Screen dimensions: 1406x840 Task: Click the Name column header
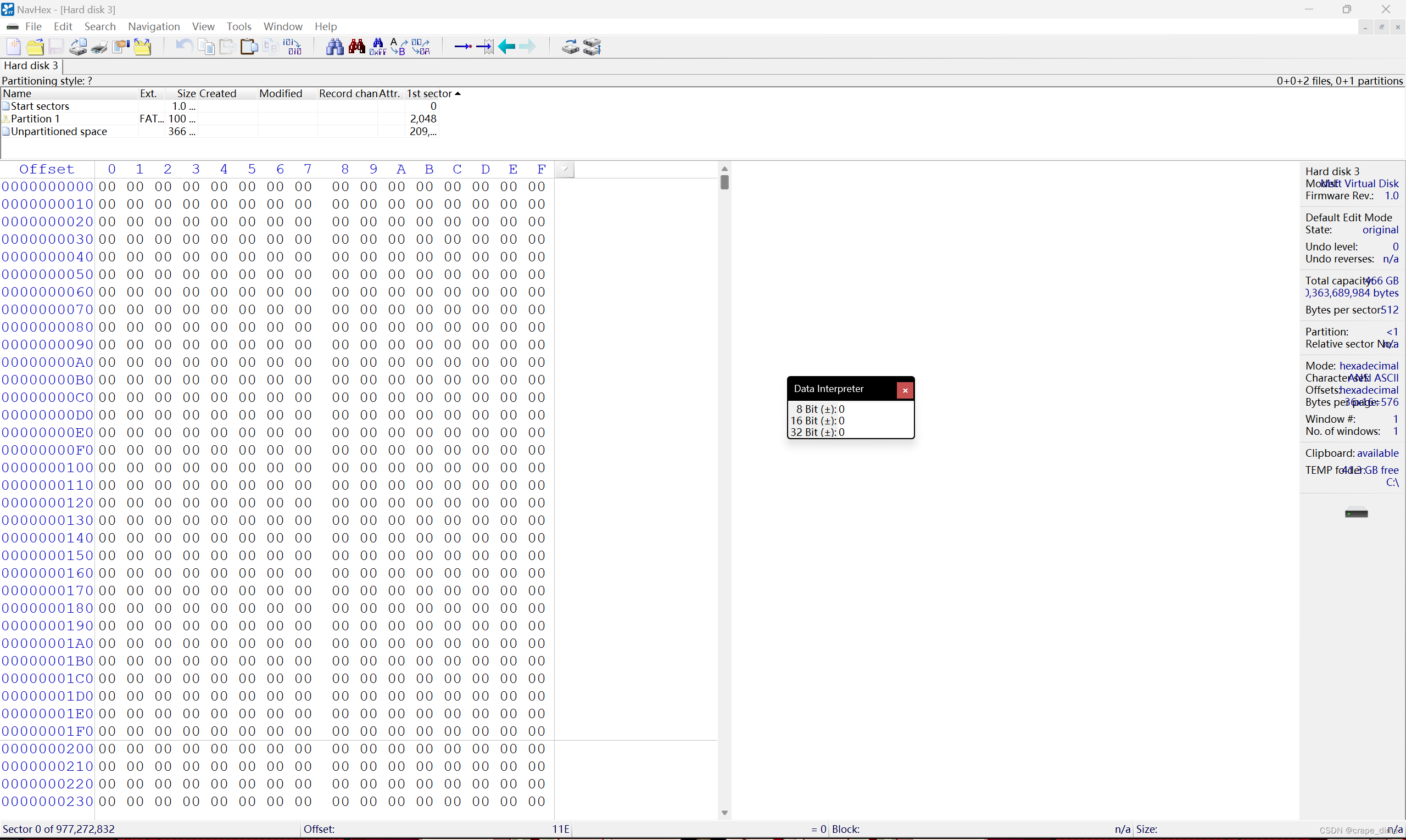[x=17, y=94]
